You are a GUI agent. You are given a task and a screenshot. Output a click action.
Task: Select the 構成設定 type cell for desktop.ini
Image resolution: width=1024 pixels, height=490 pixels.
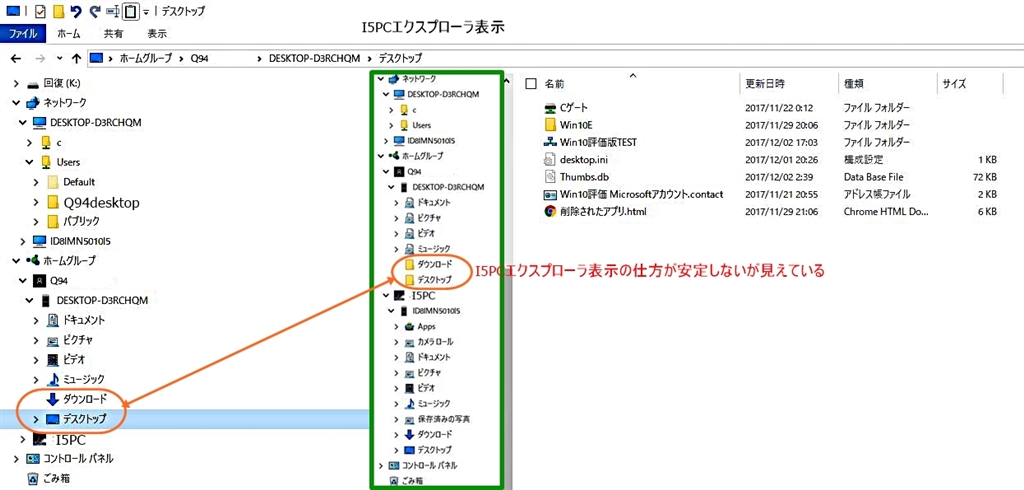[863, 159]
